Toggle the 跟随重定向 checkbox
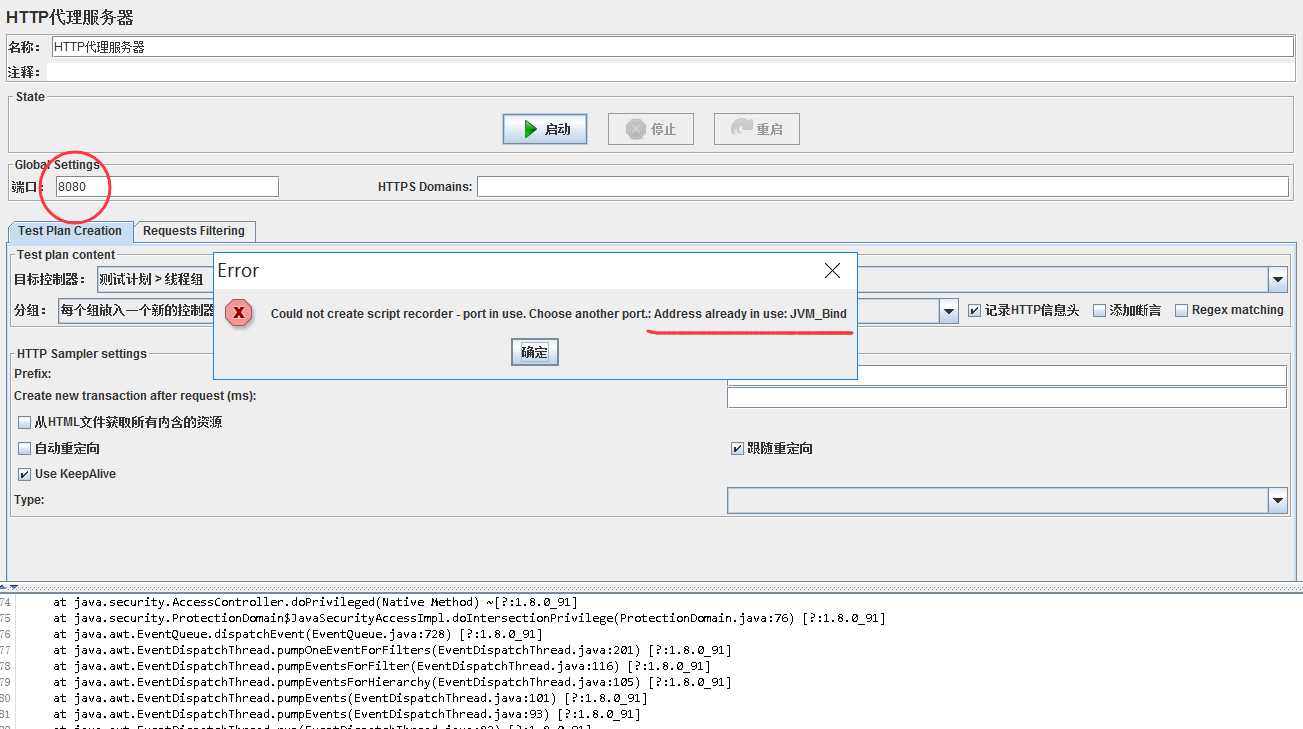The image size is (1303, 729). [737, 449]
